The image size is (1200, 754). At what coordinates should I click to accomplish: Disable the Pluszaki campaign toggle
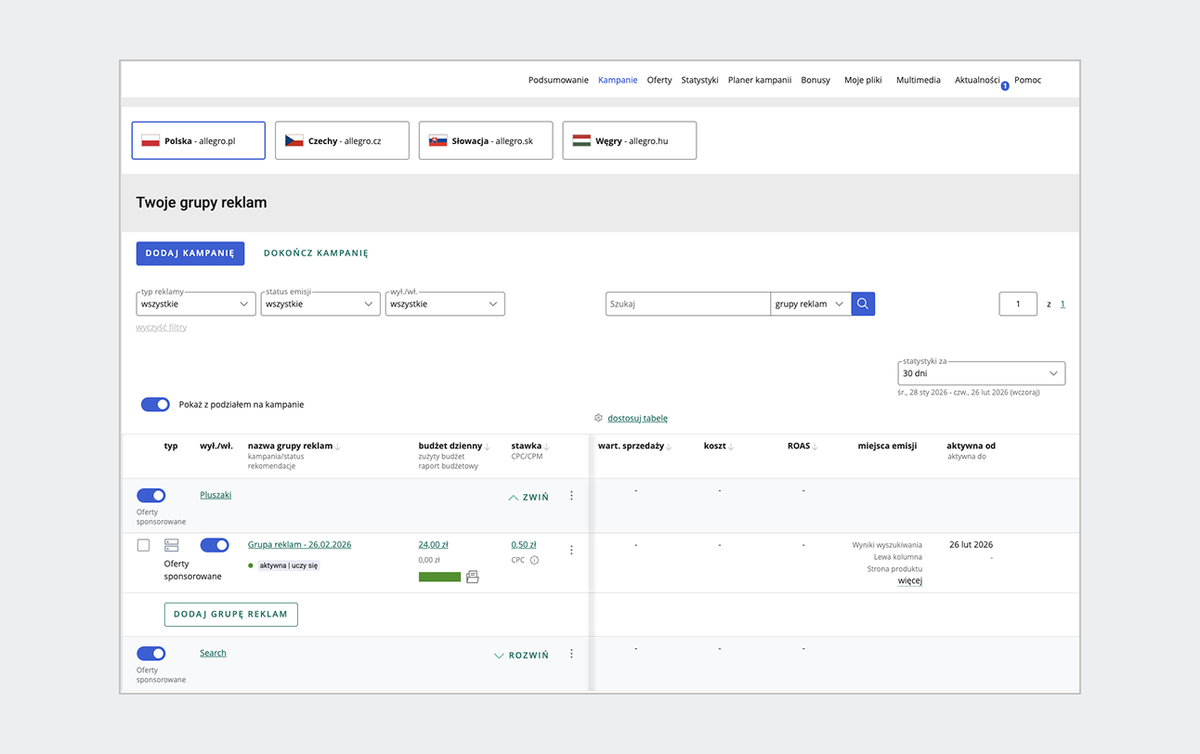point(151,495)
